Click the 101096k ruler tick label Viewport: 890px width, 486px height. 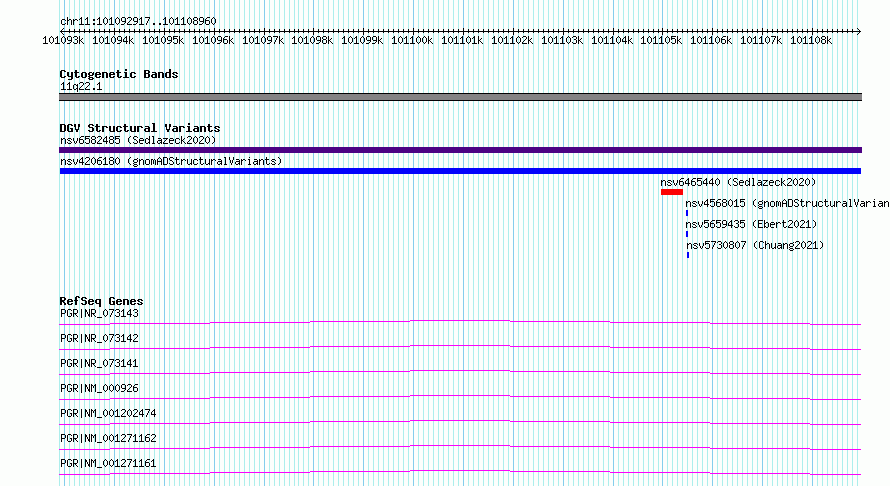213,40
